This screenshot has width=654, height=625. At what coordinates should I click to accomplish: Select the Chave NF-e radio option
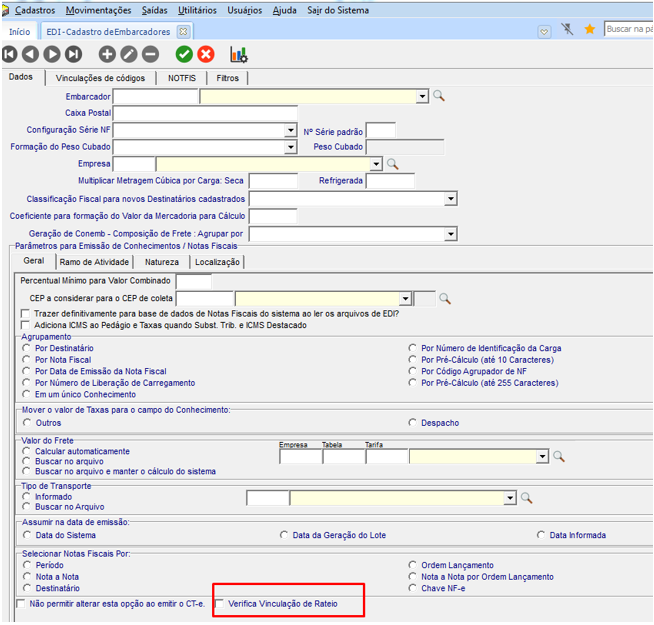[x=413, y=588]
